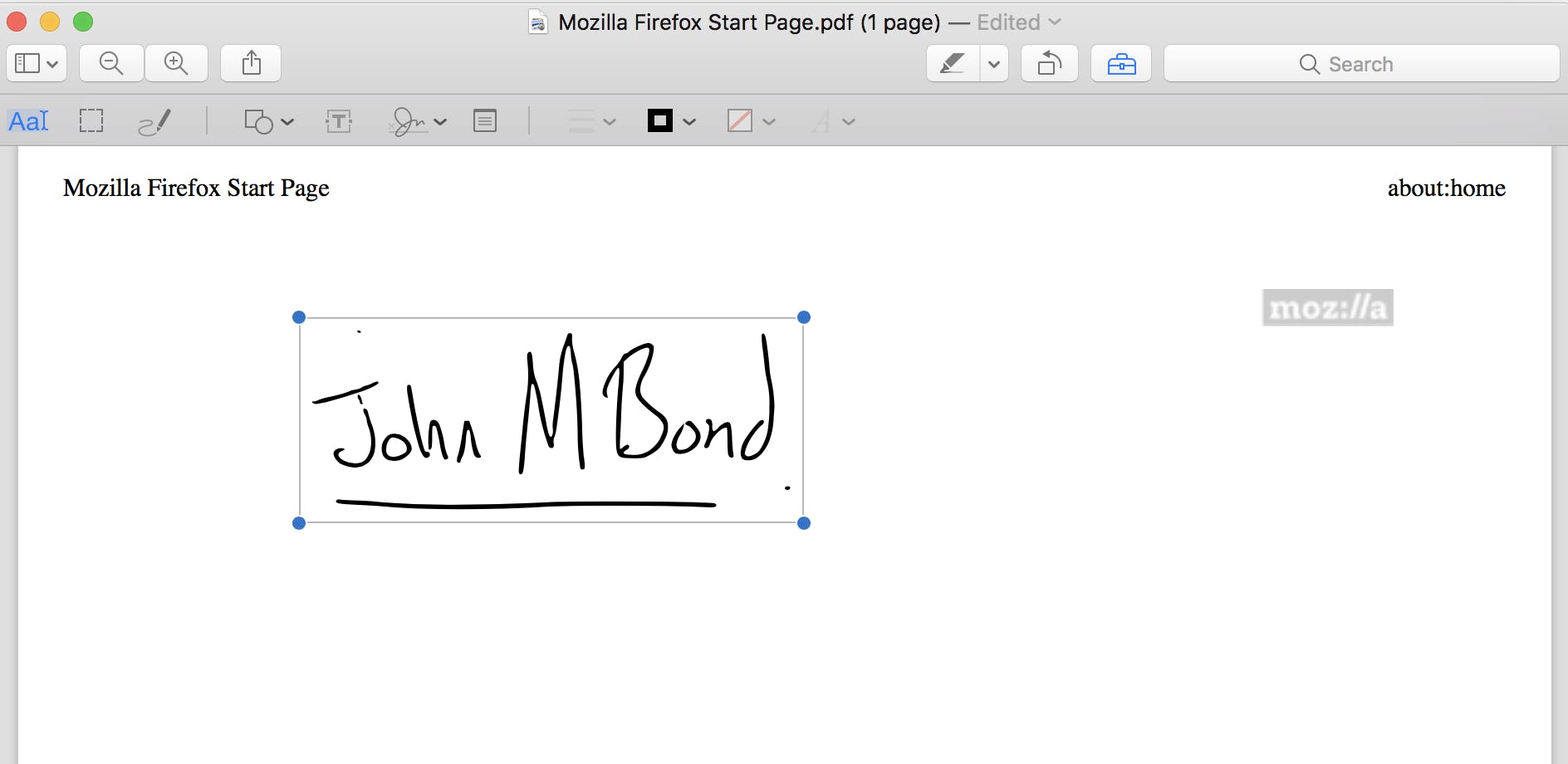The width and height of the screenshot is (1568, 764).
Task: Select the Text Selection tool
Action: pos(28,121)
